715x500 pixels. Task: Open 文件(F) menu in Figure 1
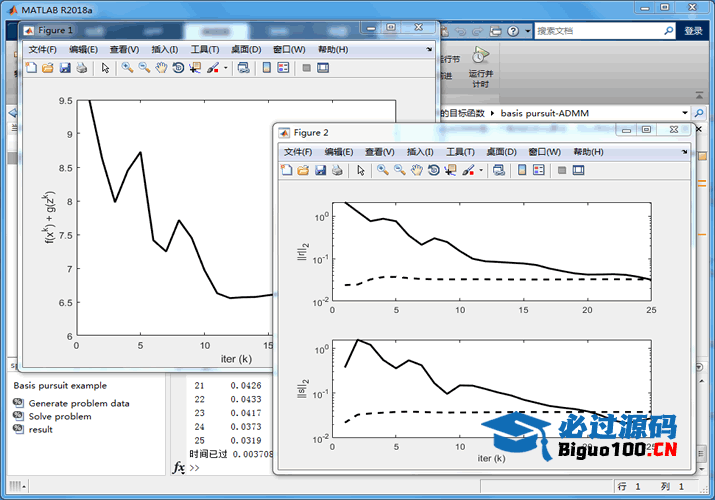tap(42, 50)
